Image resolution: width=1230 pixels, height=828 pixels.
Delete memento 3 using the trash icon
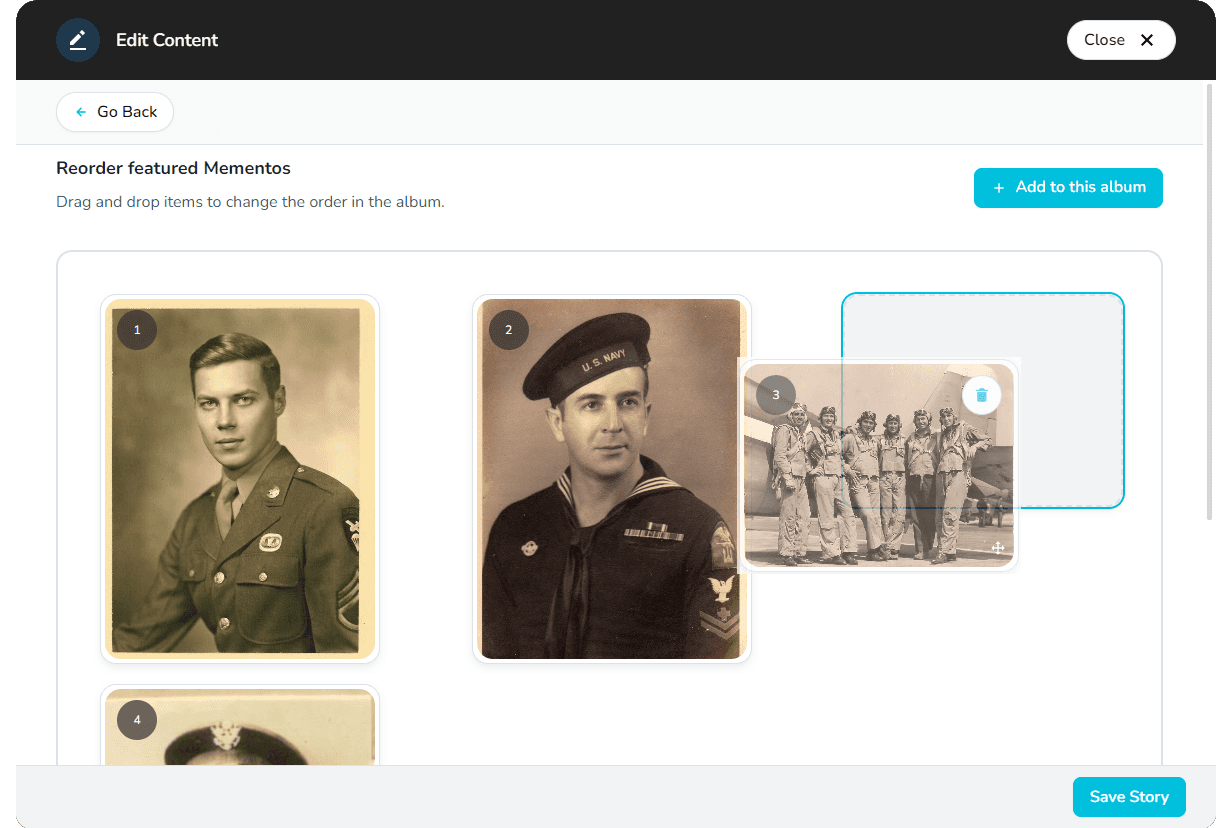pyautogui.click(x=981, y=395)
